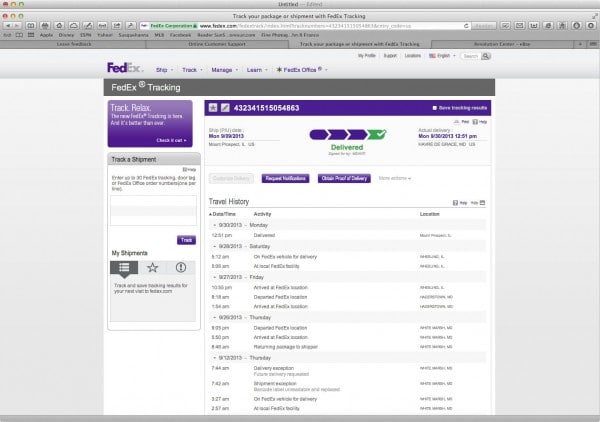Open the Track menu in the FedEx navigation

coord(192,70)
